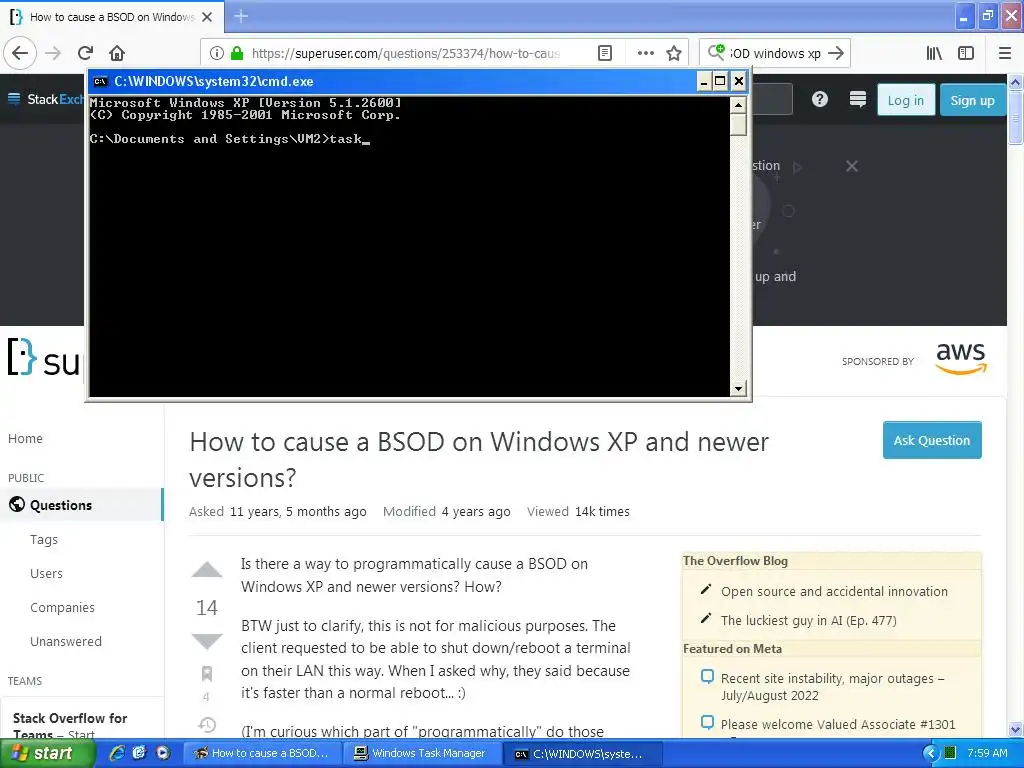The image size is (1024, 768).
Task: Downvote the question with down arrow
Action: pos(207,641)
